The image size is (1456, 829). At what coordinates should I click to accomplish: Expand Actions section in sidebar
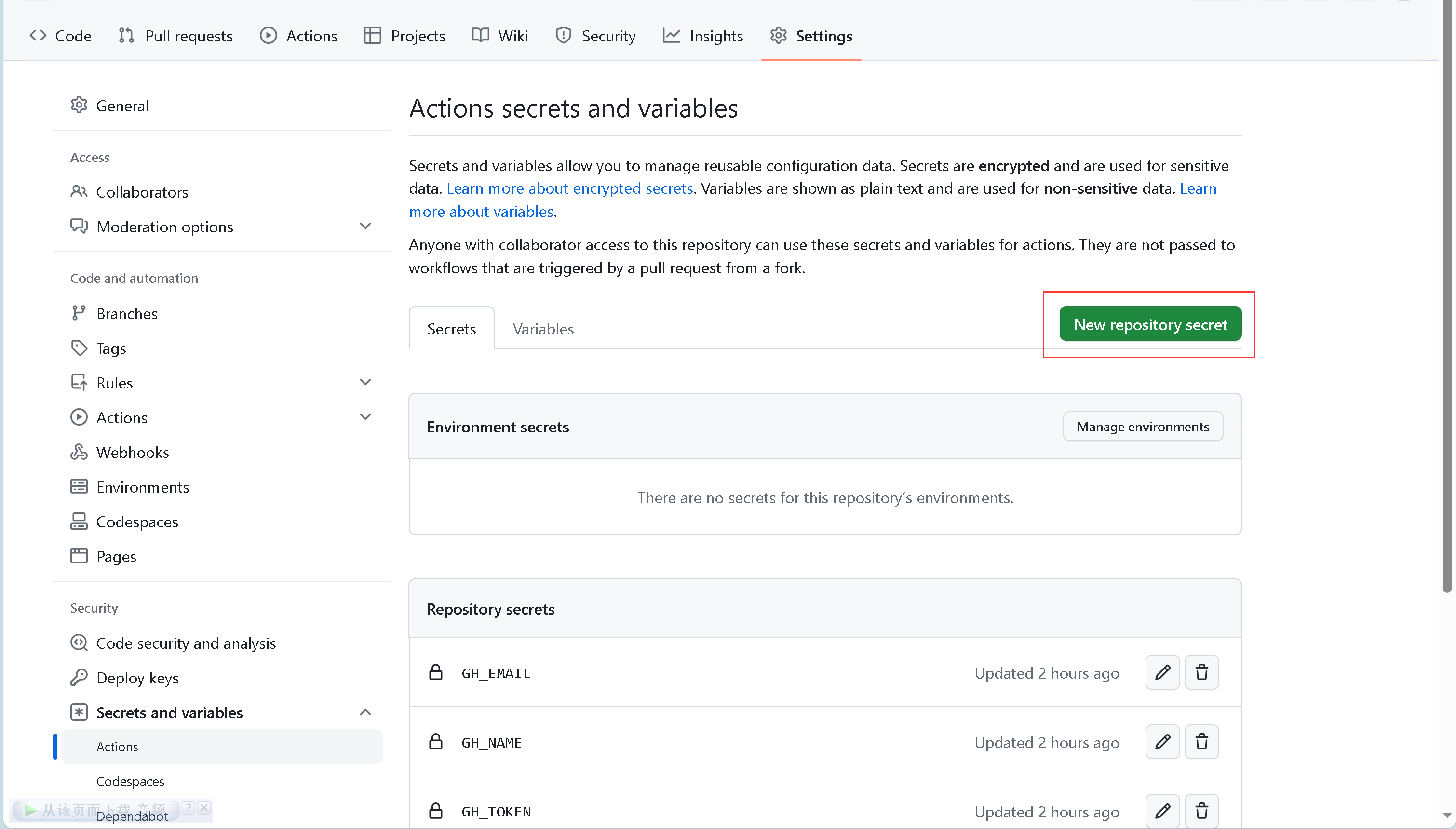tap(365, 417)
